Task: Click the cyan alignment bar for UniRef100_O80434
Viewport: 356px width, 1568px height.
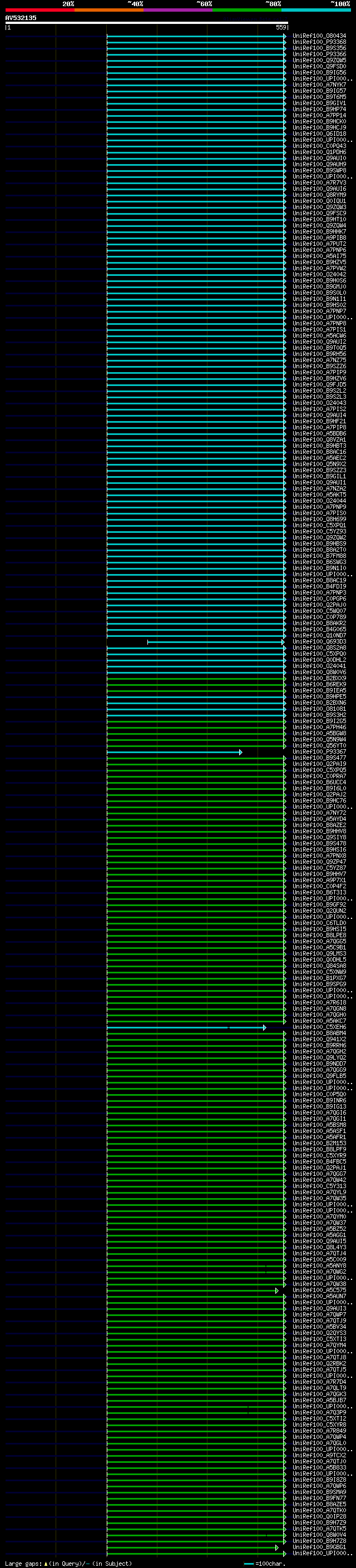Action: 196,36
